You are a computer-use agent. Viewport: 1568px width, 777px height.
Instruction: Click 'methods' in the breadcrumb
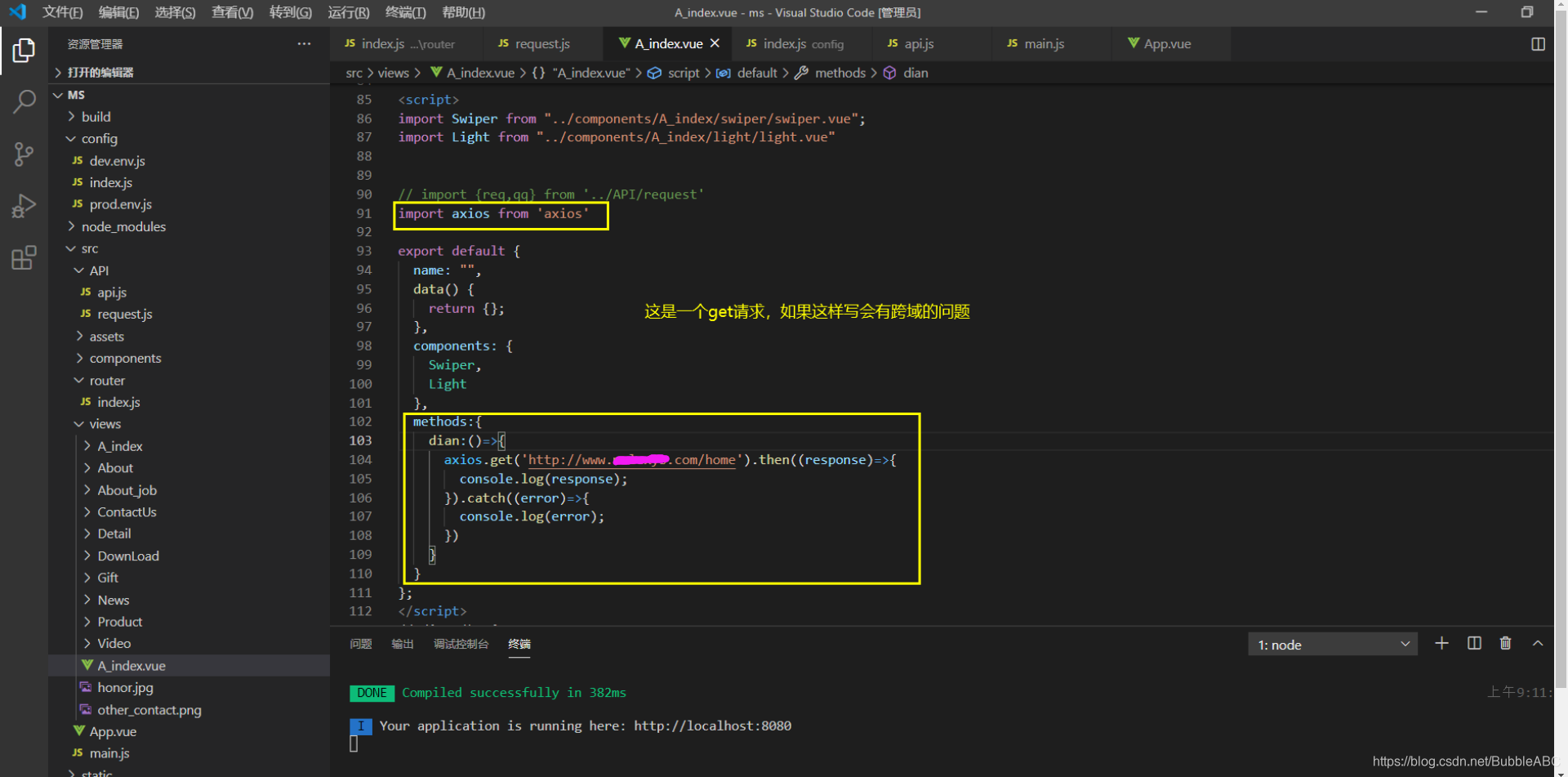[840, 73]
